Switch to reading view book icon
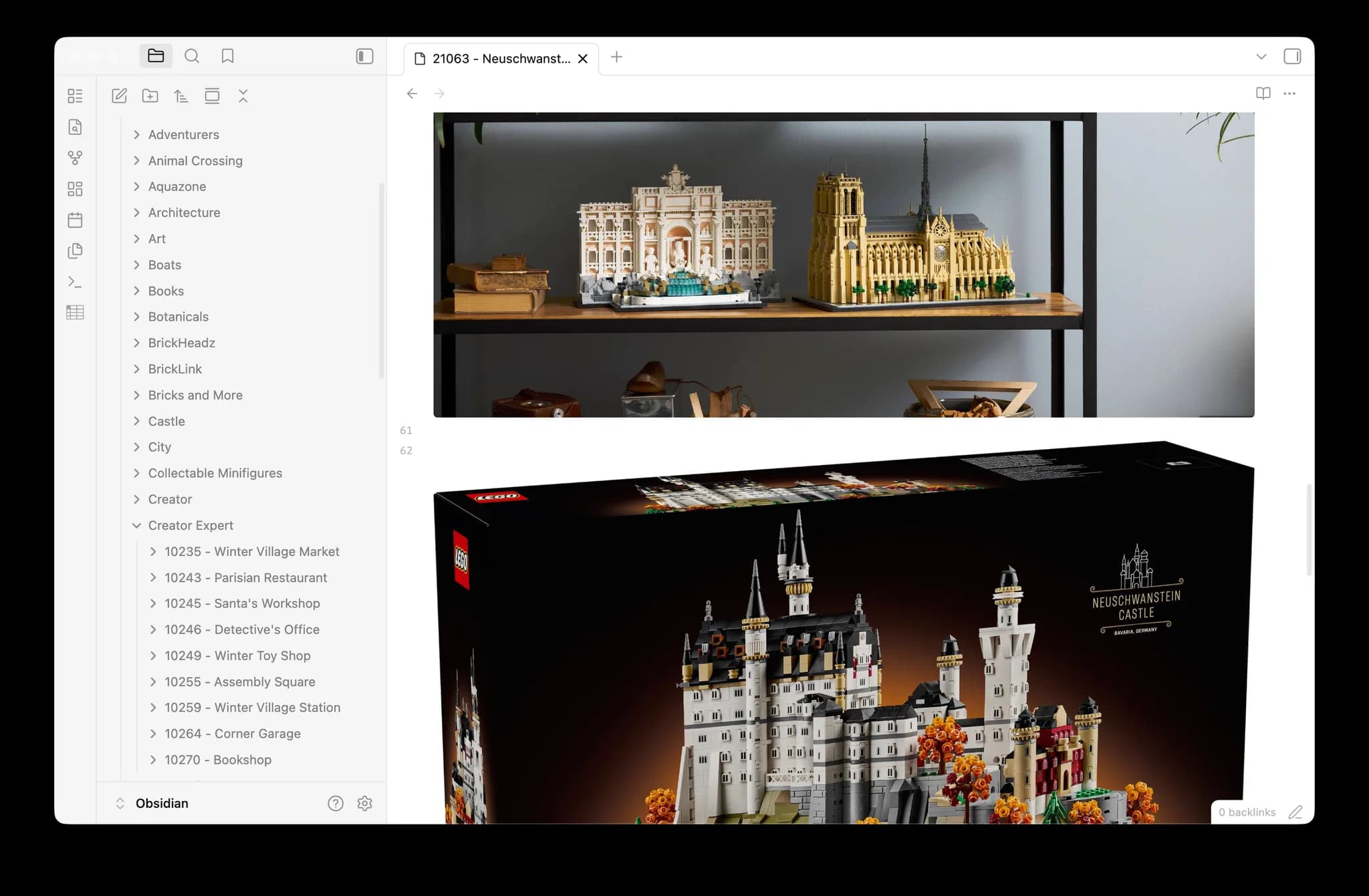1369x896 pixels. [1263, 94]
